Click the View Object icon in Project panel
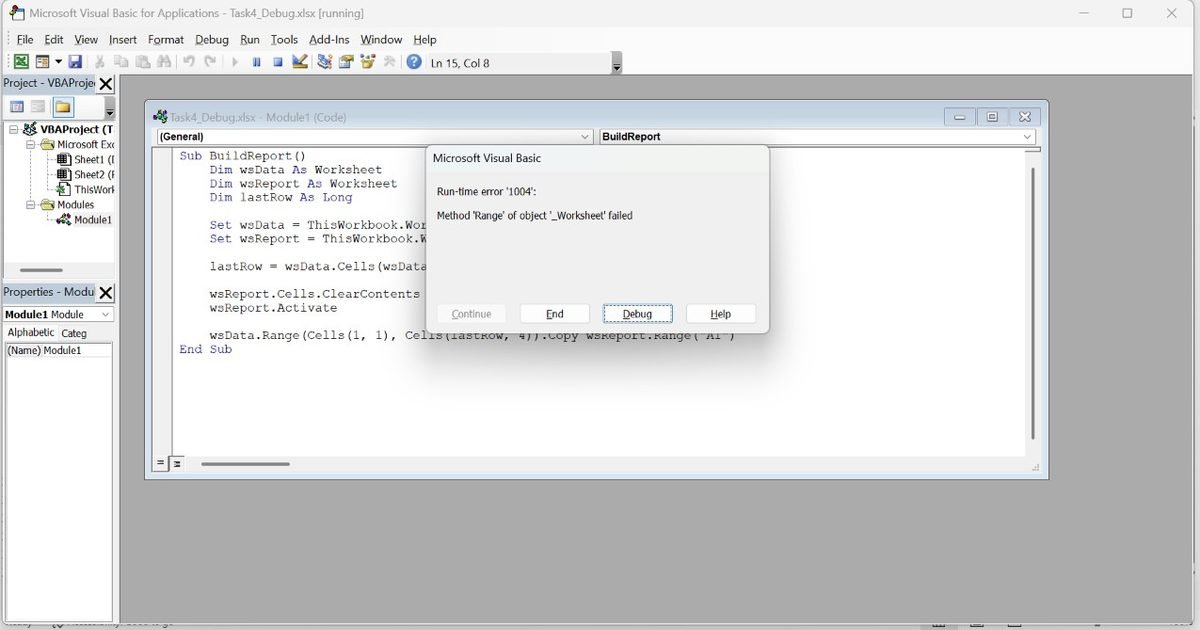 pos(38,107)
